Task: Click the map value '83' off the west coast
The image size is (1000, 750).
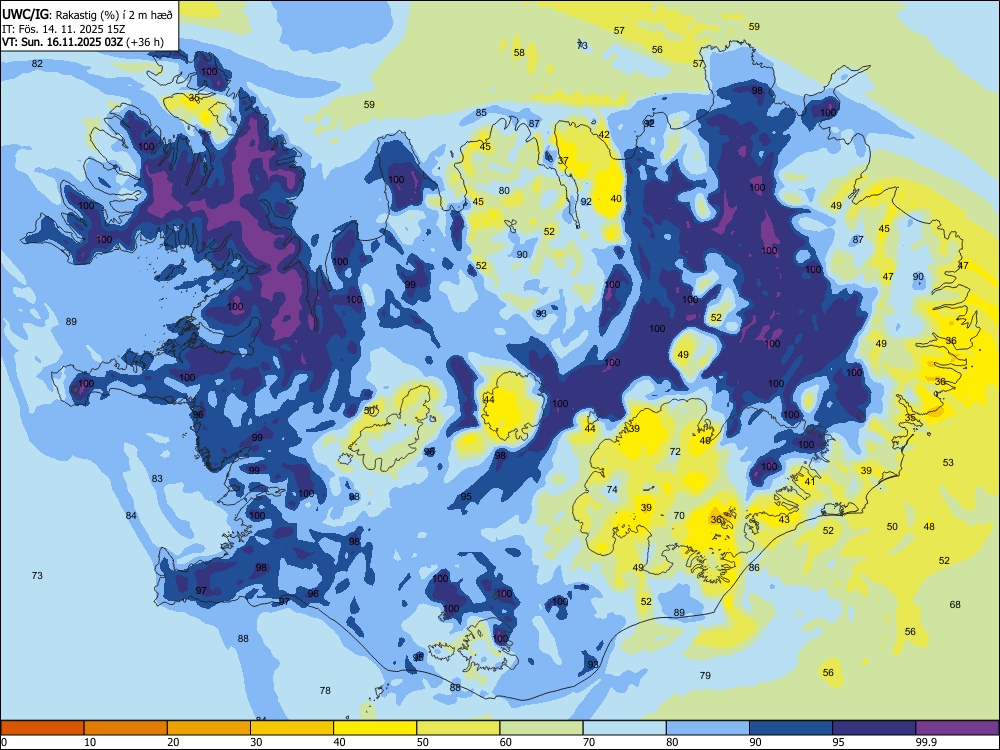Action: 157,478
